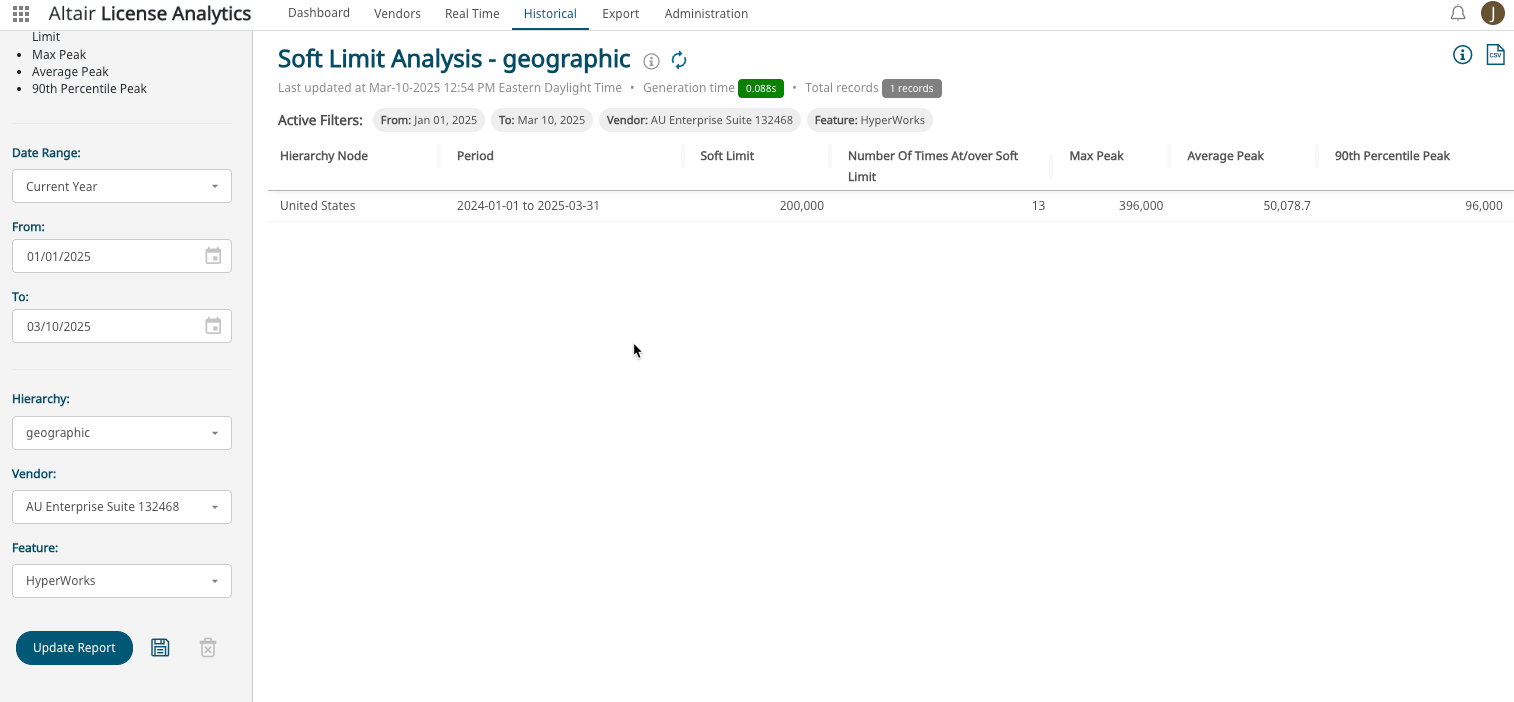Open the From date calendar picker

click(x=213, y=256)
